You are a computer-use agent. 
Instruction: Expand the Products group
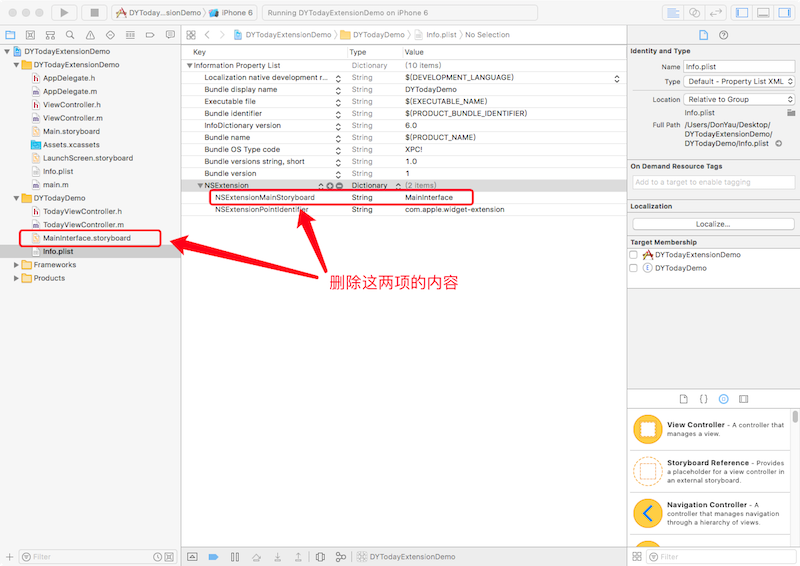pos(16,278)
